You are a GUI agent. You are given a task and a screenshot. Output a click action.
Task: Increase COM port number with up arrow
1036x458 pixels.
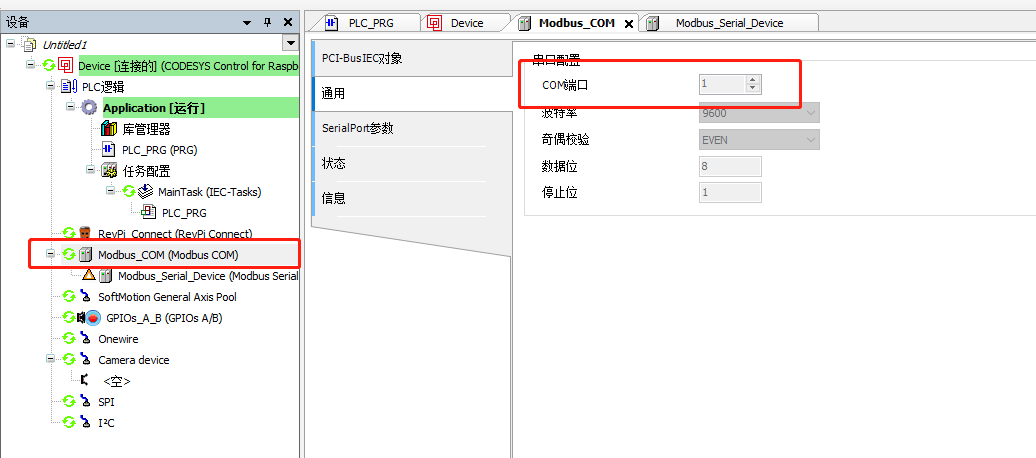click(x=753, y=80)
